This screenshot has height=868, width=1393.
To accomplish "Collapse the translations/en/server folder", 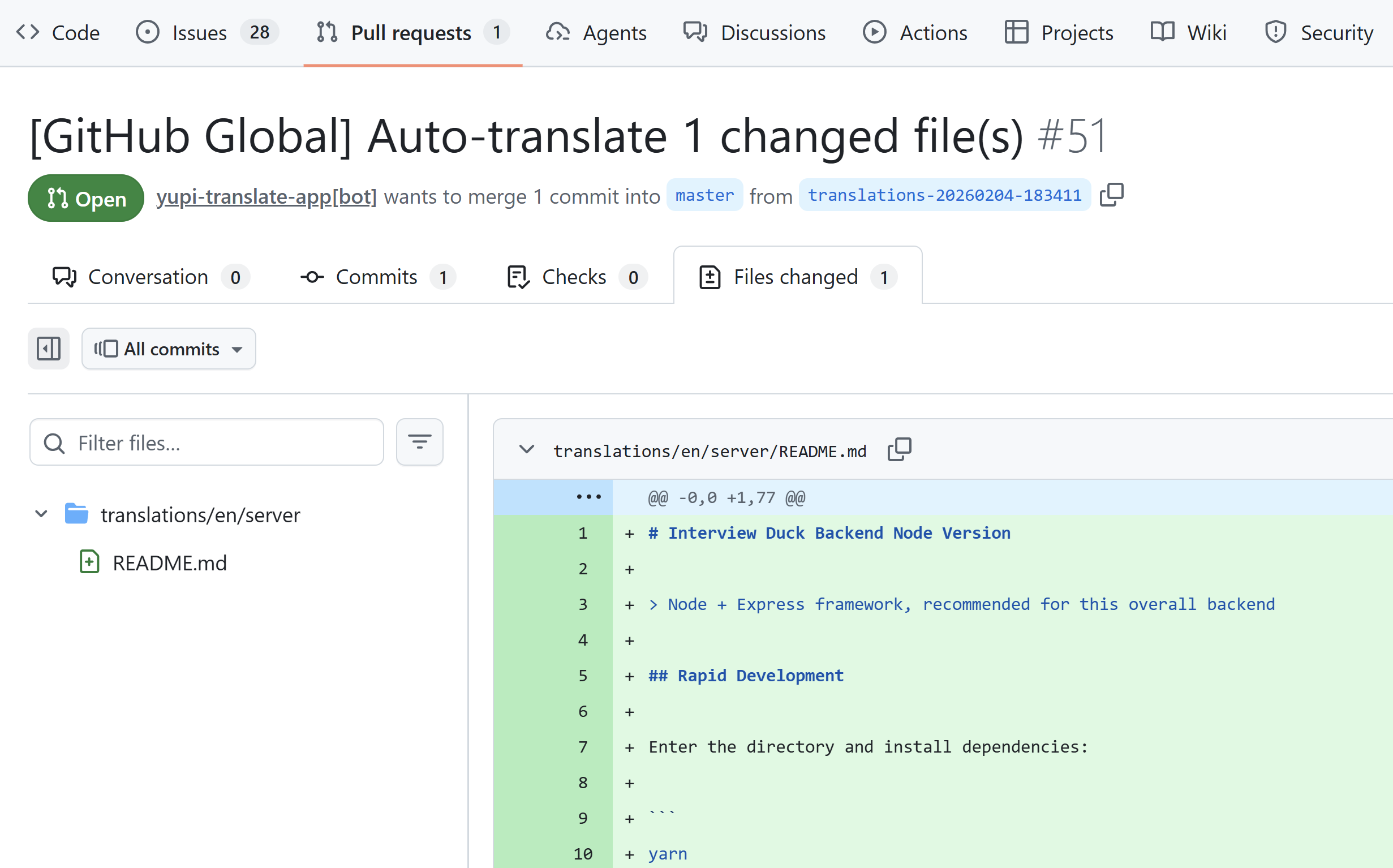I will point(41,514).
